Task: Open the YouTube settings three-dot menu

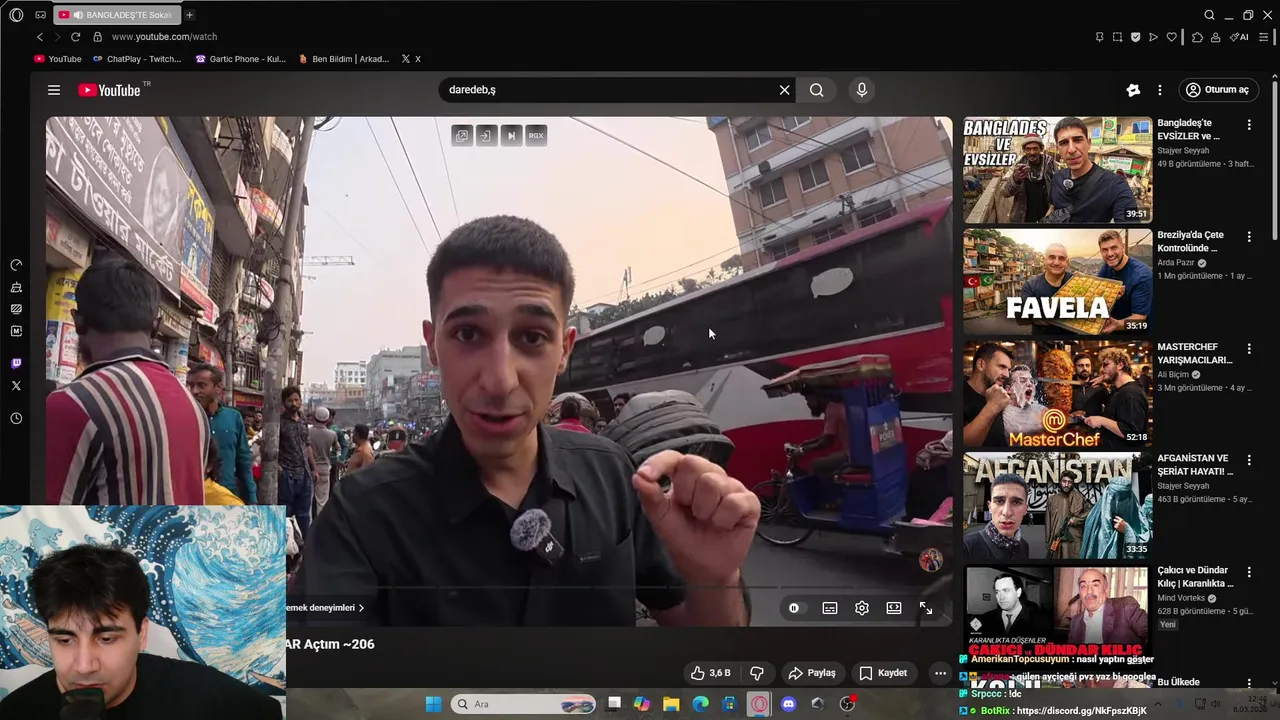Action: 1160,90
